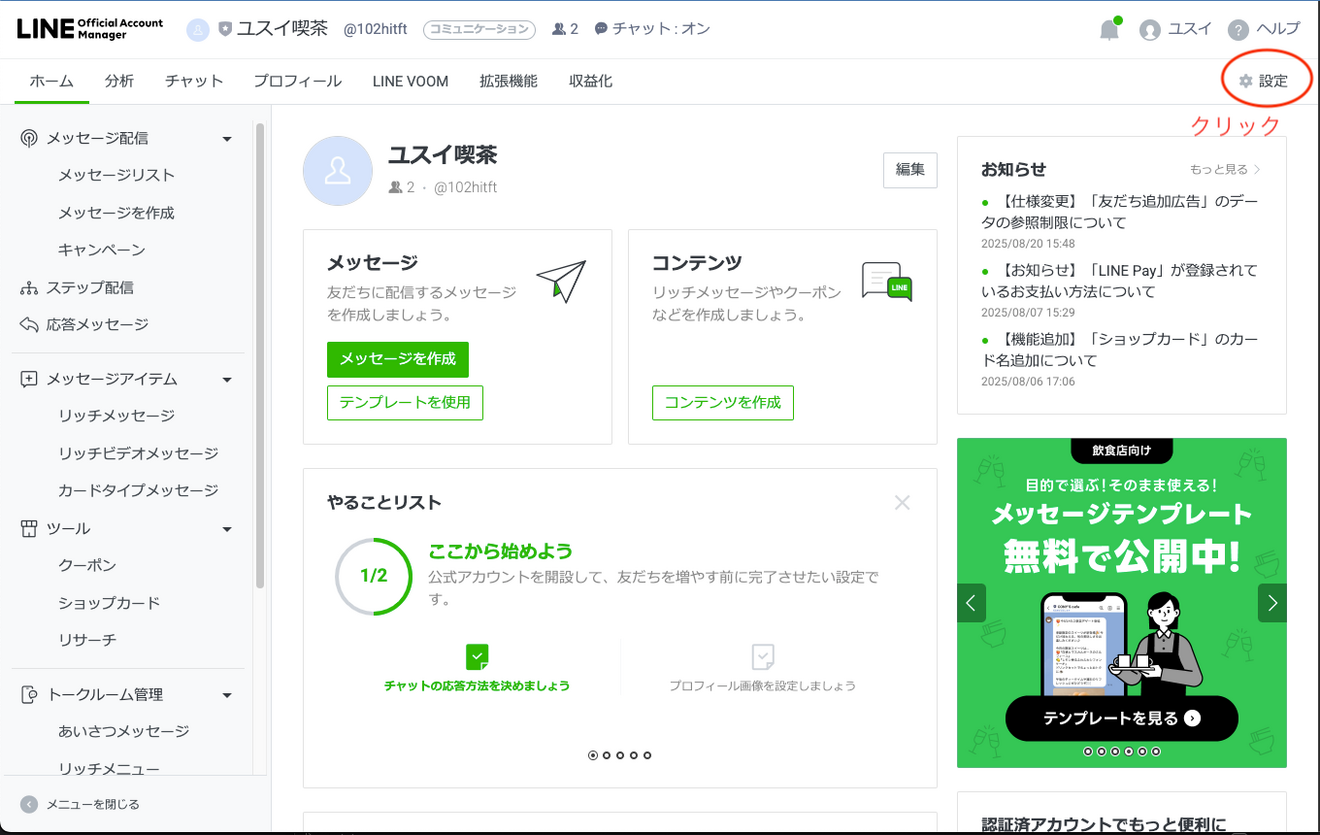Click the green チャットの応答方法 checklist icon
This screenshot has height=835, width=1320.
pos(477,657)
